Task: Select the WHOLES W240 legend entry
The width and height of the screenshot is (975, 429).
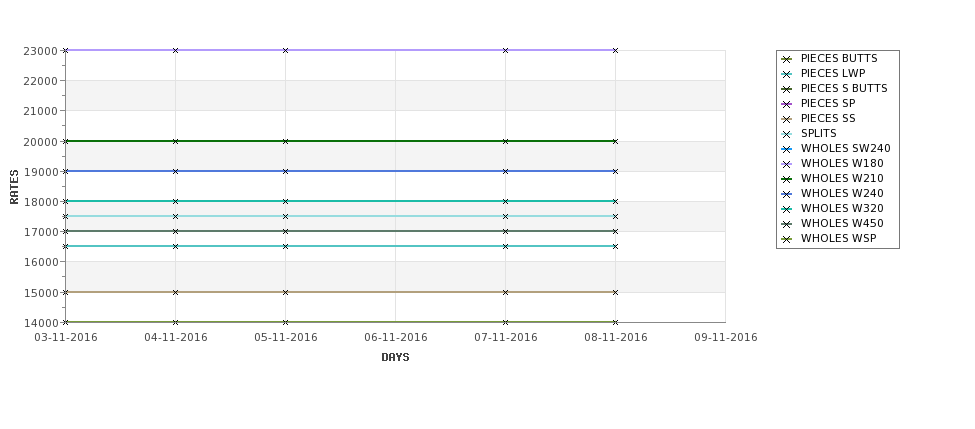Action: tap(832, 193)
